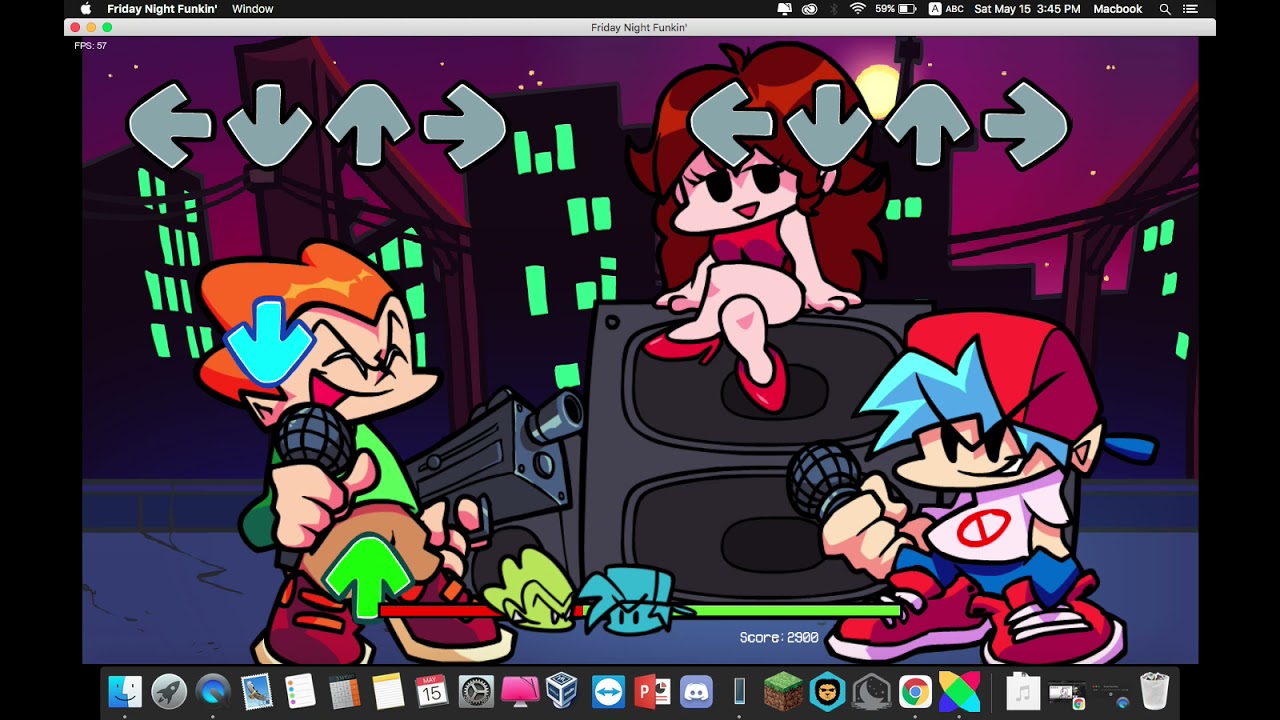Click the player's up arrow receptor
This screenshot has height=720, width=1280.
pos(927,125)
